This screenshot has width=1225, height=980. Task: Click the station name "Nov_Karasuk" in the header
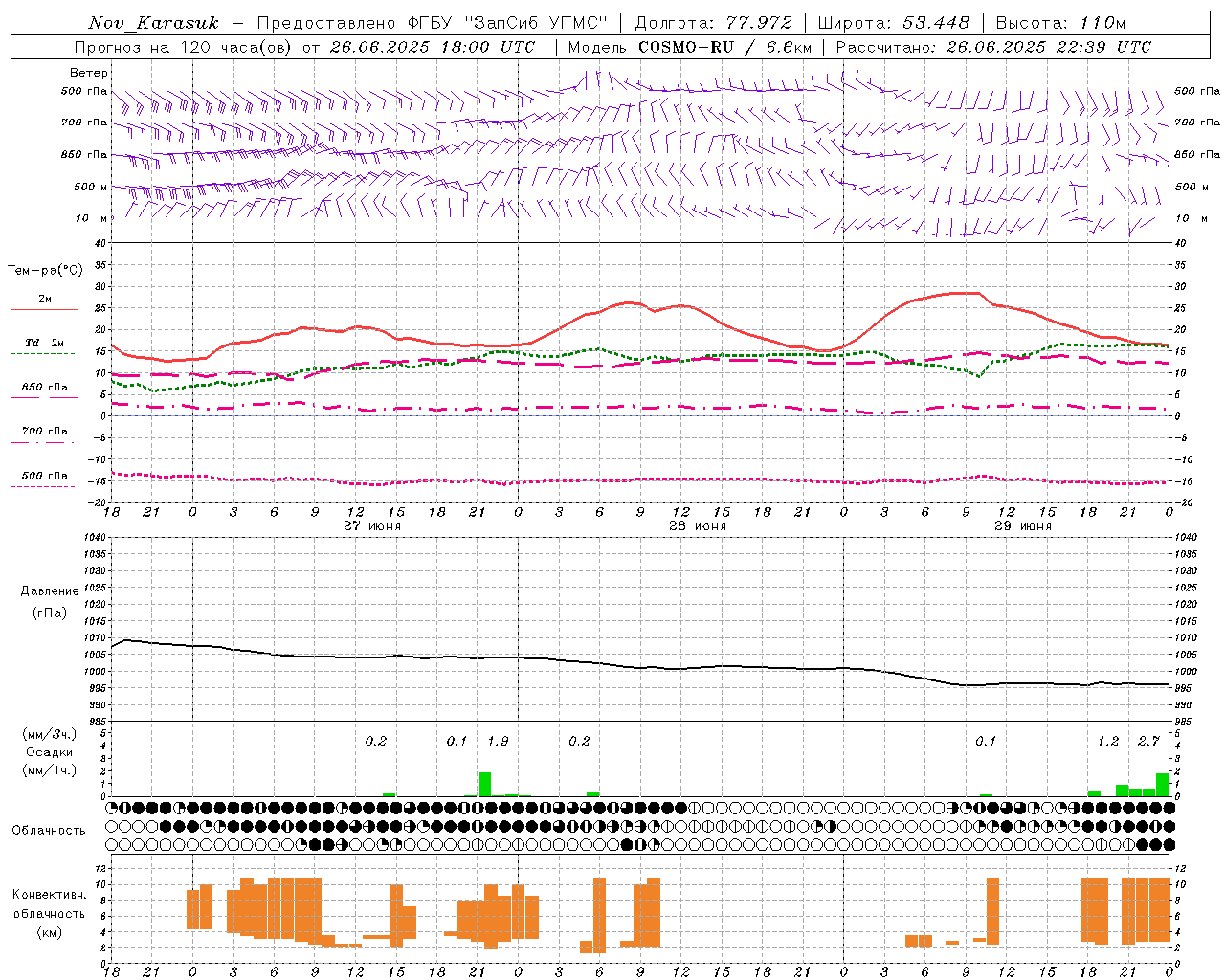[153, 23]
